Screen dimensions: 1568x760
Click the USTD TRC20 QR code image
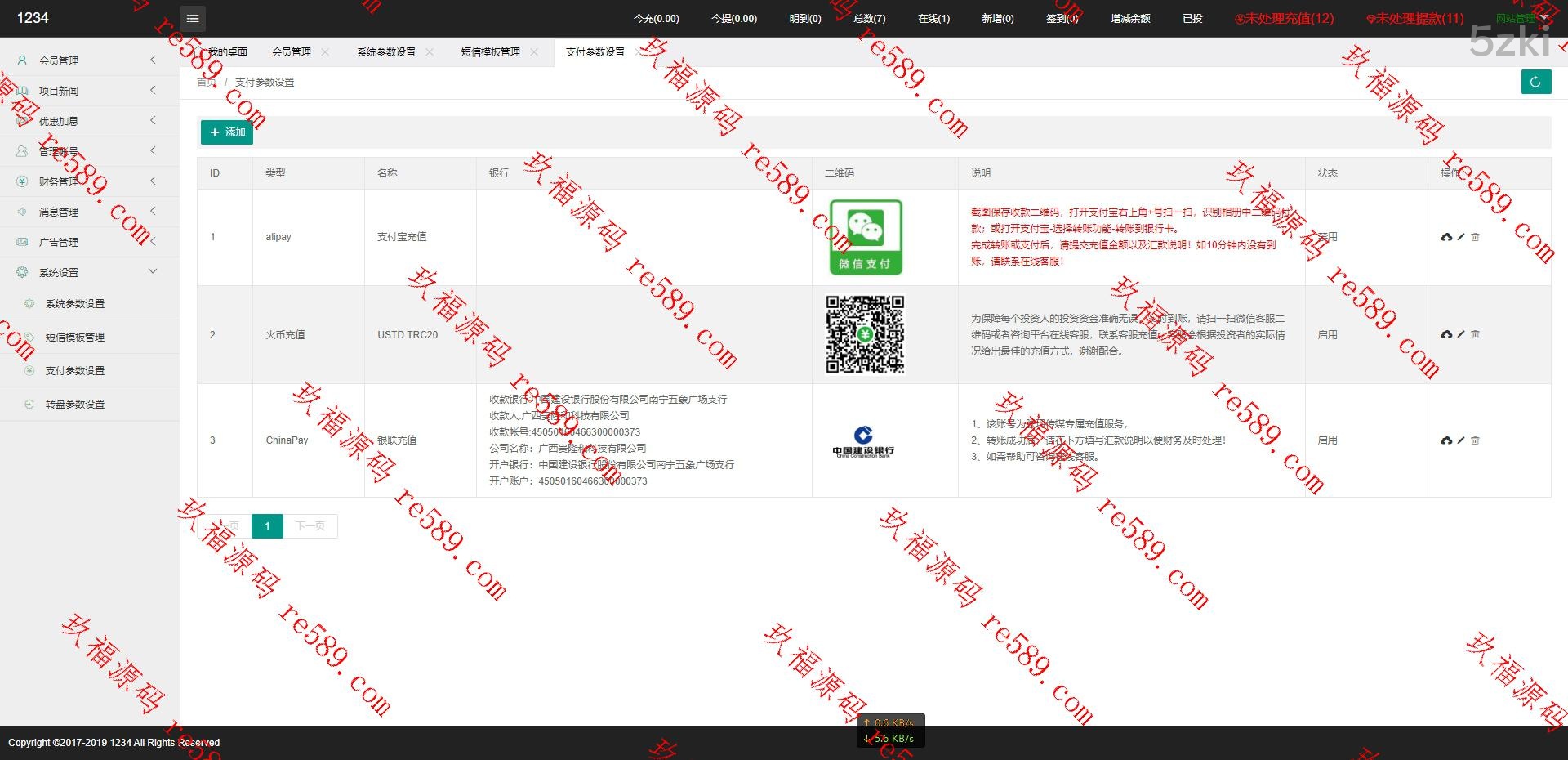(x=865, y=334)
